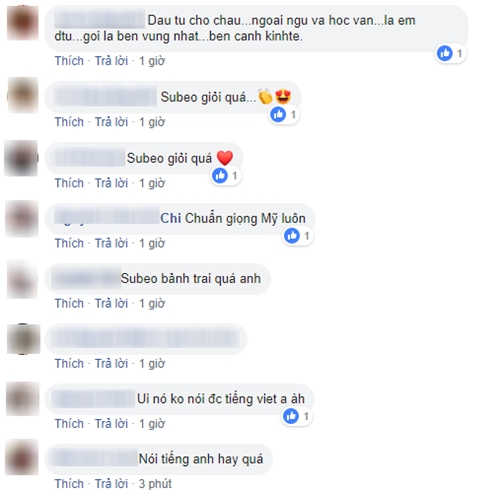The width and height of the screenshot is (500, 490).
Task: Like the 'Subeo giỏi quá...' clapping emoji comment via Thích
Action: [x=69, y=122]
